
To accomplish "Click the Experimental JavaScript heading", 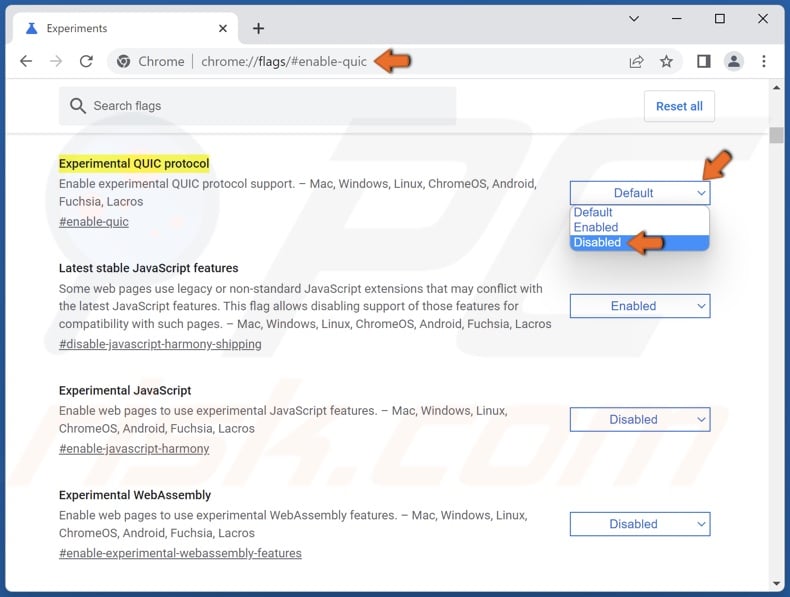I will (x=125, y=390).
